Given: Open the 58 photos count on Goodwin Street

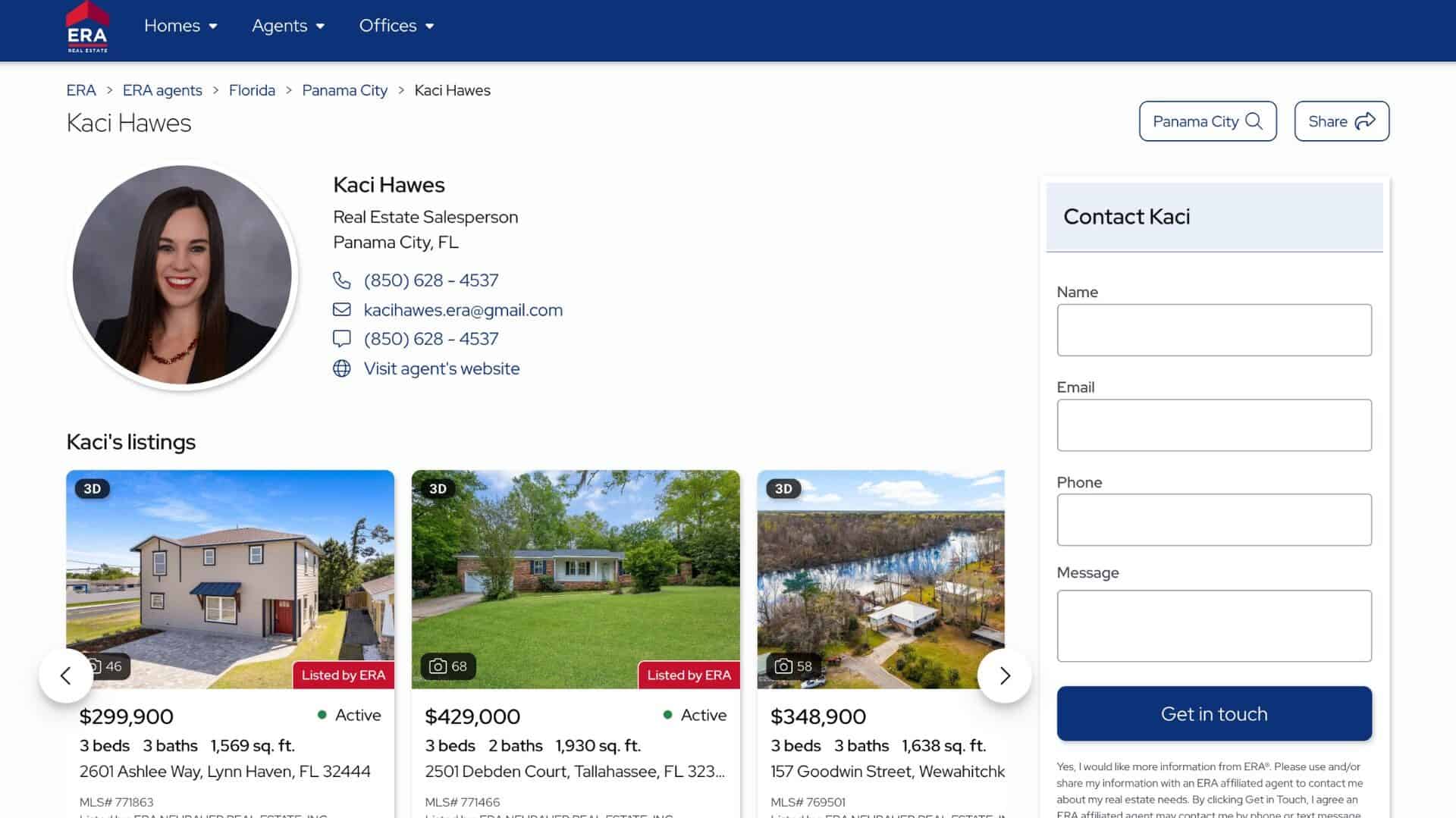Looking at the screenshot, I should (793, 666).
